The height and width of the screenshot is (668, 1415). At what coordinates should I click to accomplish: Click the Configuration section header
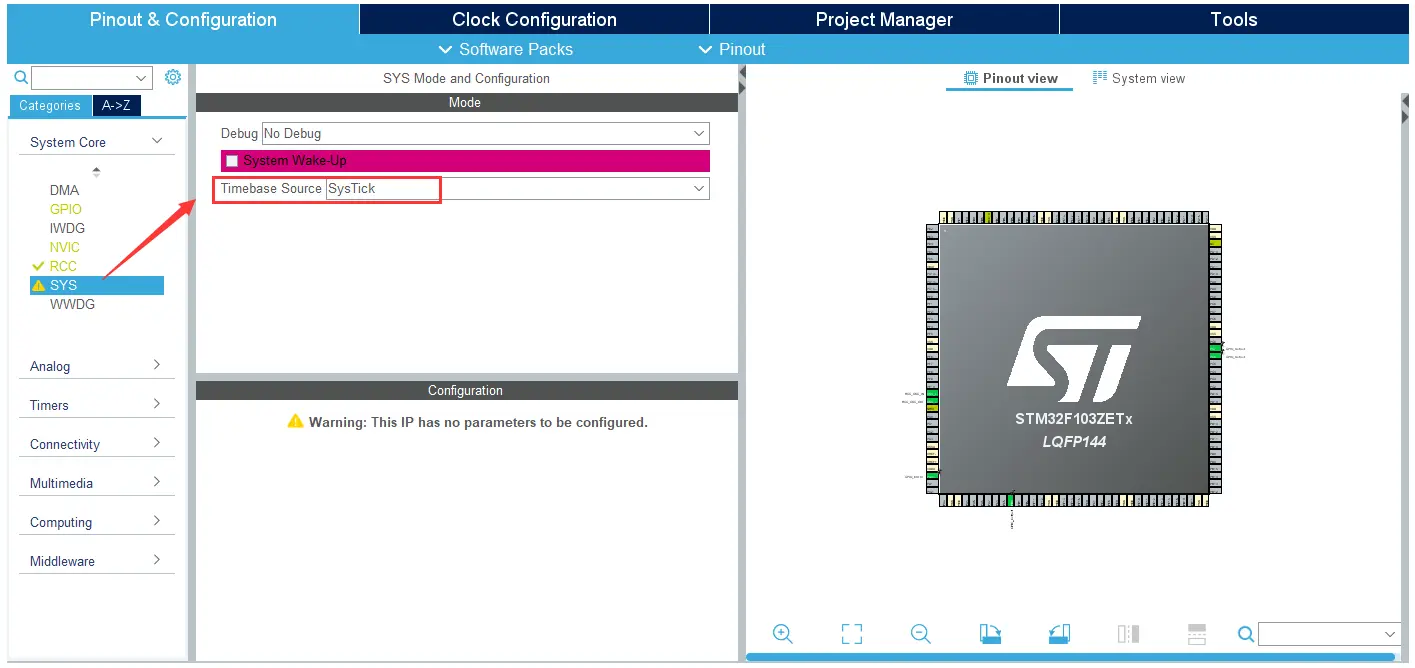coord(466,390)
